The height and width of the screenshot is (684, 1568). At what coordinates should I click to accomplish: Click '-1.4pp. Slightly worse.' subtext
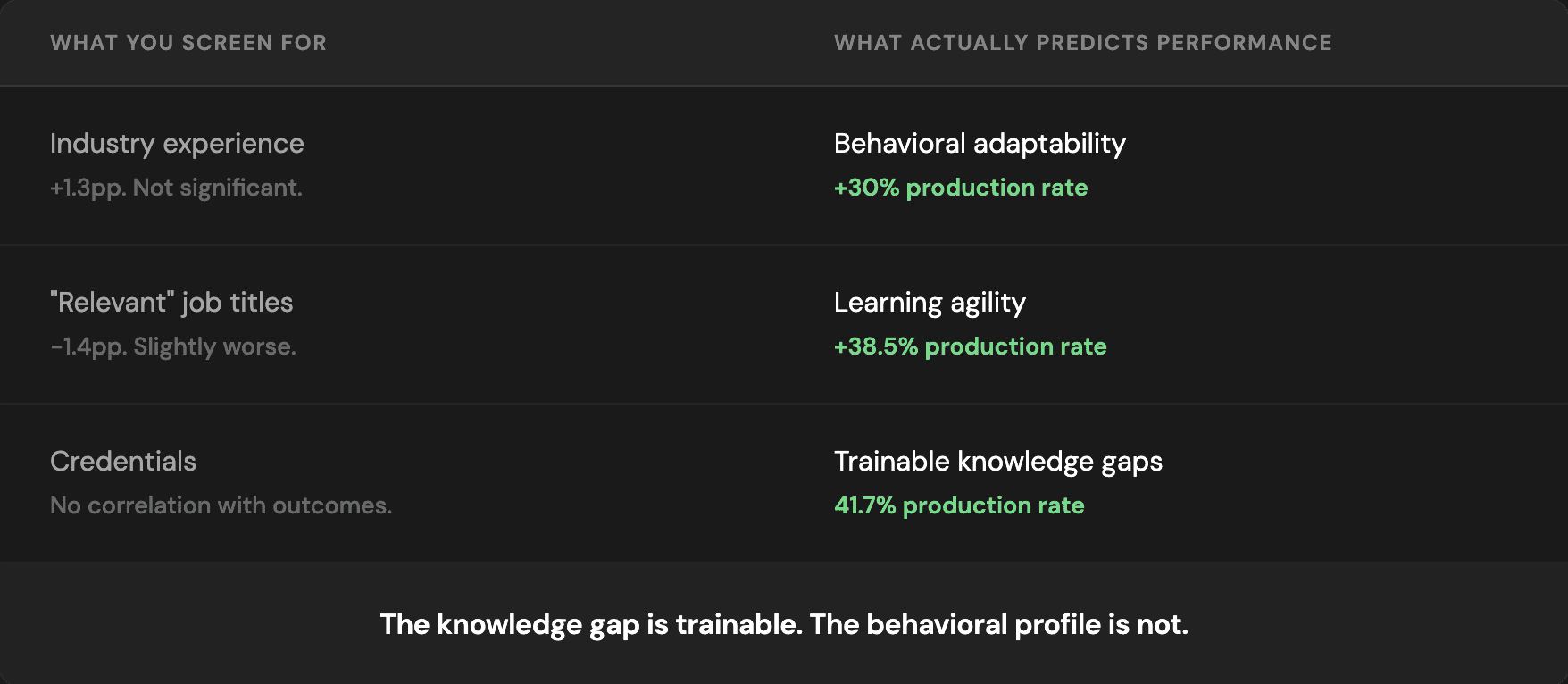pos(173,346)
